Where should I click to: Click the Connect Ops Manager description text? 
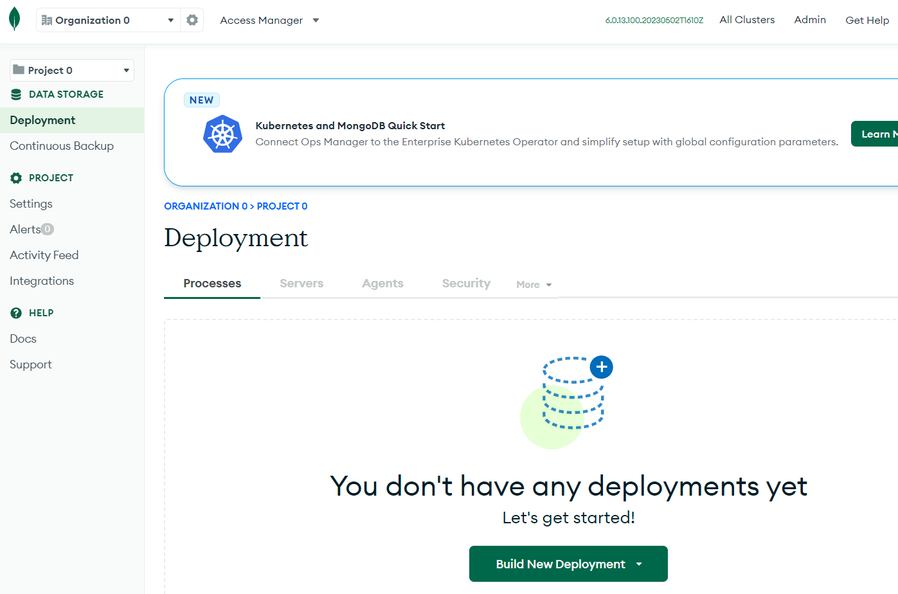[x=547, y=142]
